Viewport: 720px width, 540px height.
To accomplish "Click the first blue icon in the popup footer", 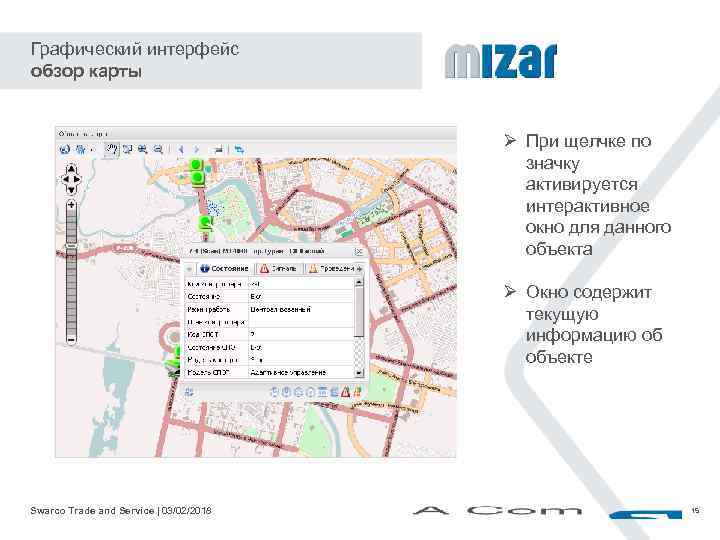I will [x=274, y=392].
